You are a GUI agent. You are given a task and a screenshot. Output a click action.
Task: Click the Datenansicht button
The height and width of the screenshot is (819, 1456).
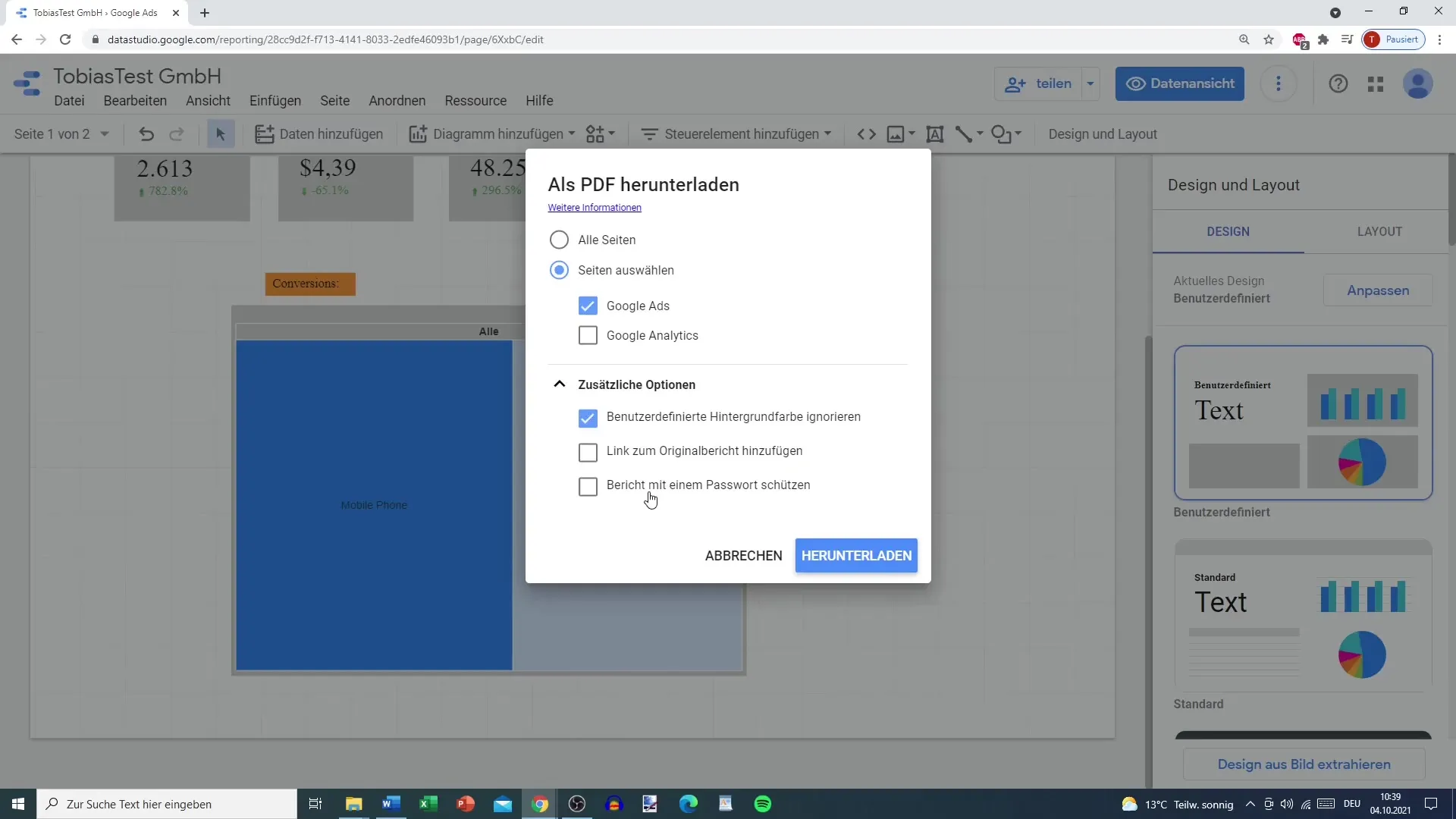pos(1179,83)
